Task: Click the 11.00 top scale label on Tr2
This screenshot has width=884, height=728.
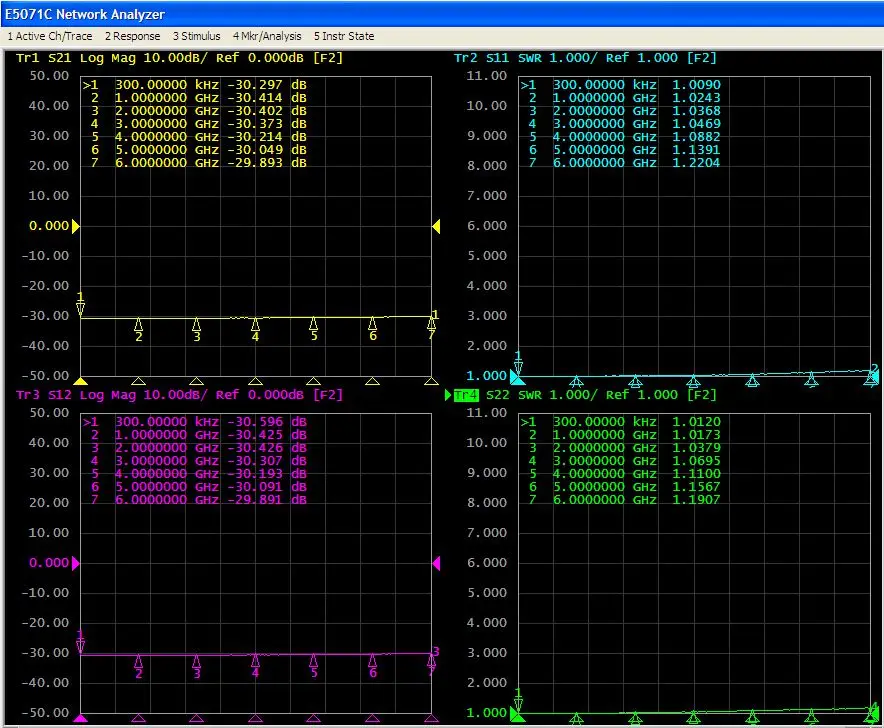Action: [487, 76]
